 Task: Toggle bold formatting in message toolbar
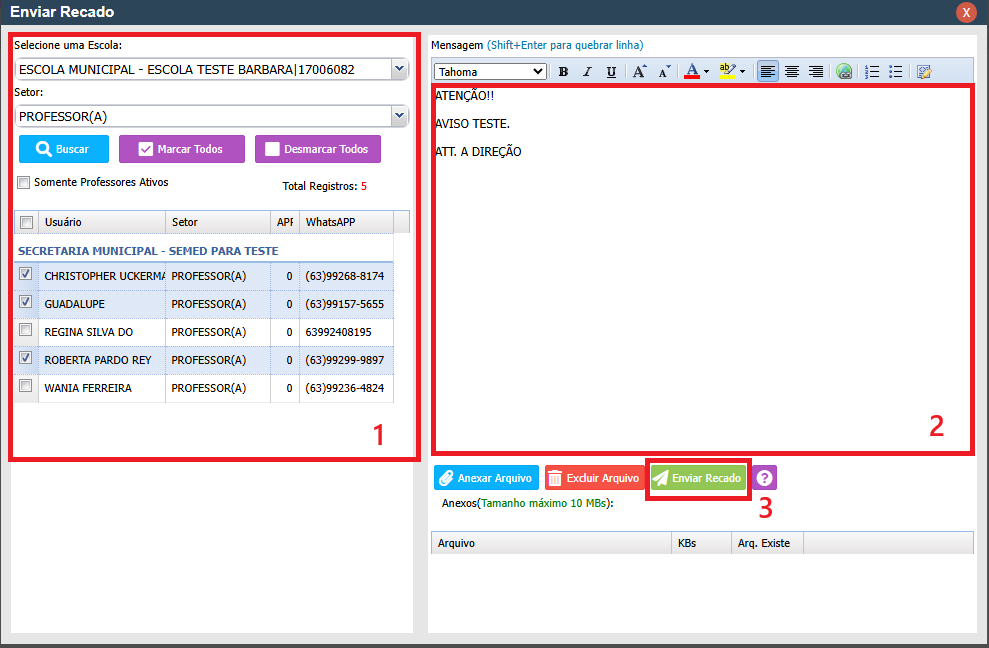pos(563,71)
